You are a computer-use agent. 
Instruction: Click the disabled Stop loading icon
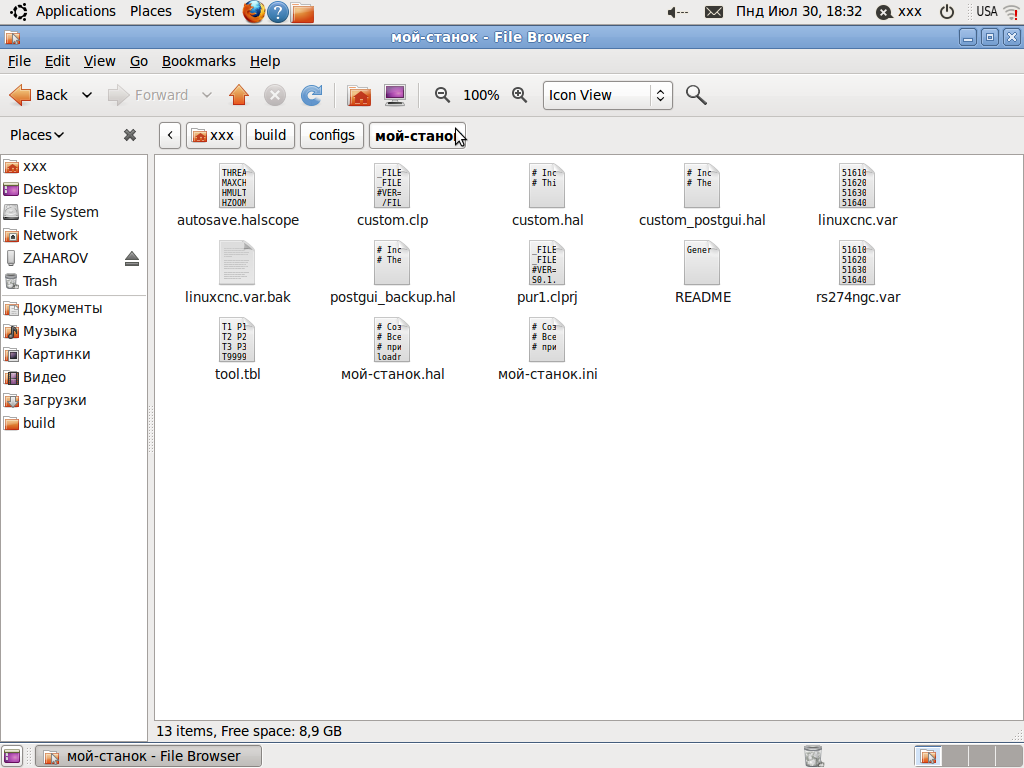[x=275, y=95]
